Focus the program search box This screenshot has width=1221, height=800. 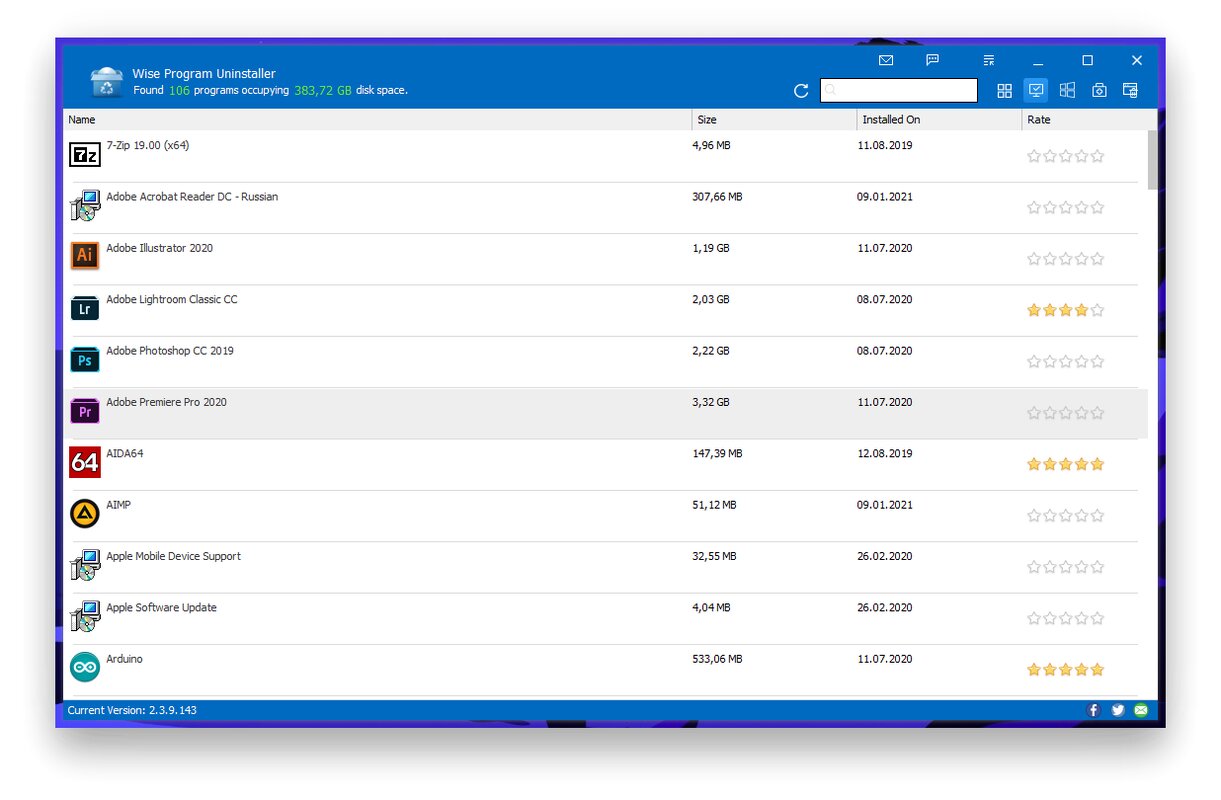point(899,91)
